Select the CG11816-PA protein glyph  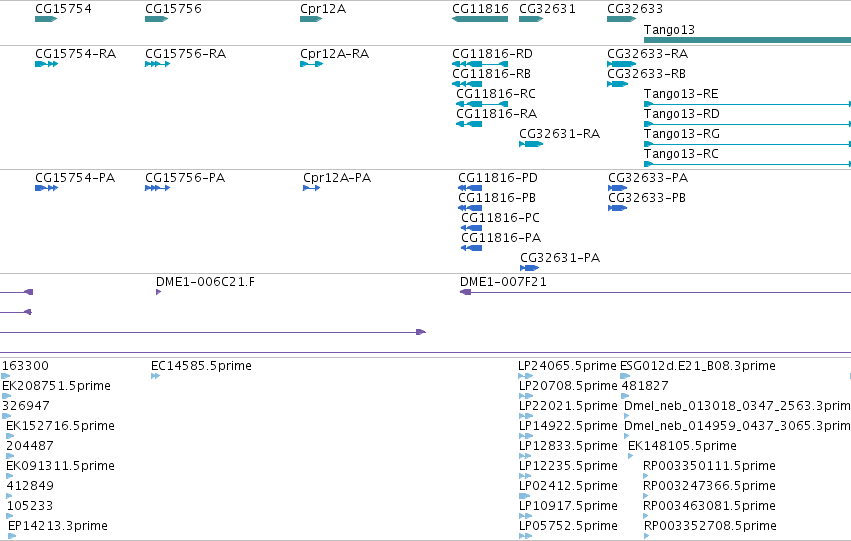coord(472,249)
